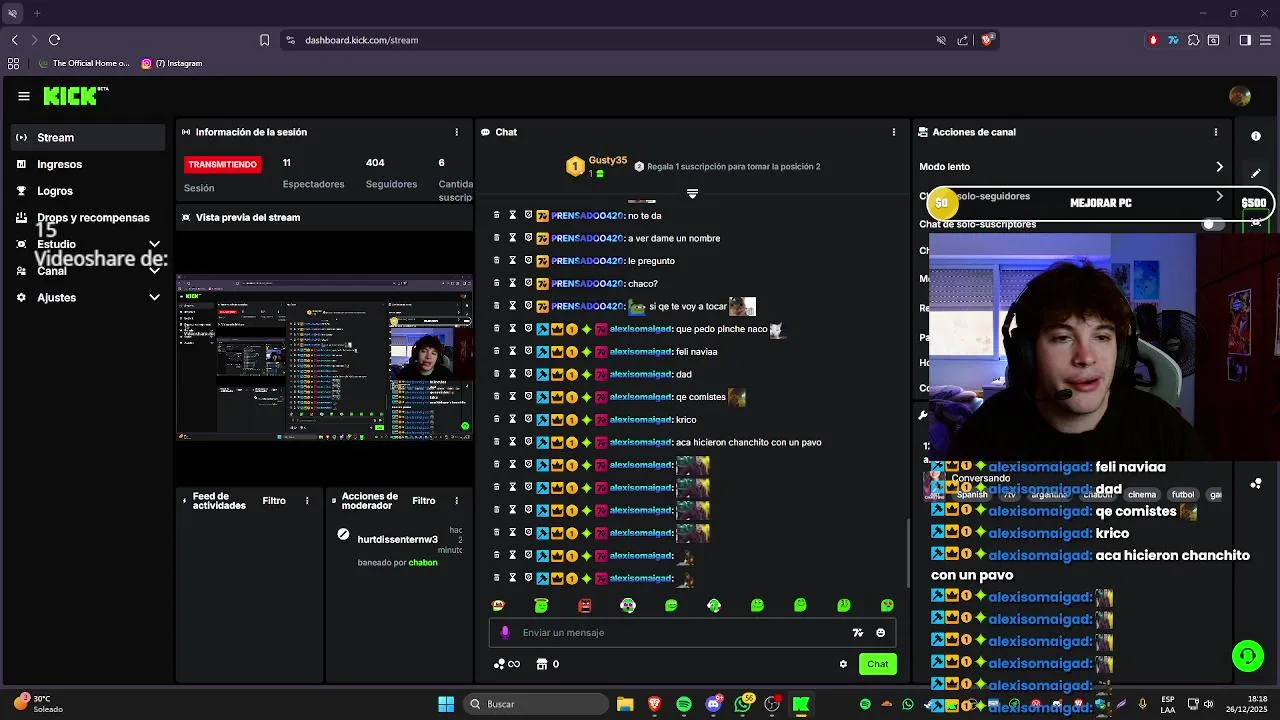
Task: Click the channel points infinity icon
Action: tap(507, 664)
